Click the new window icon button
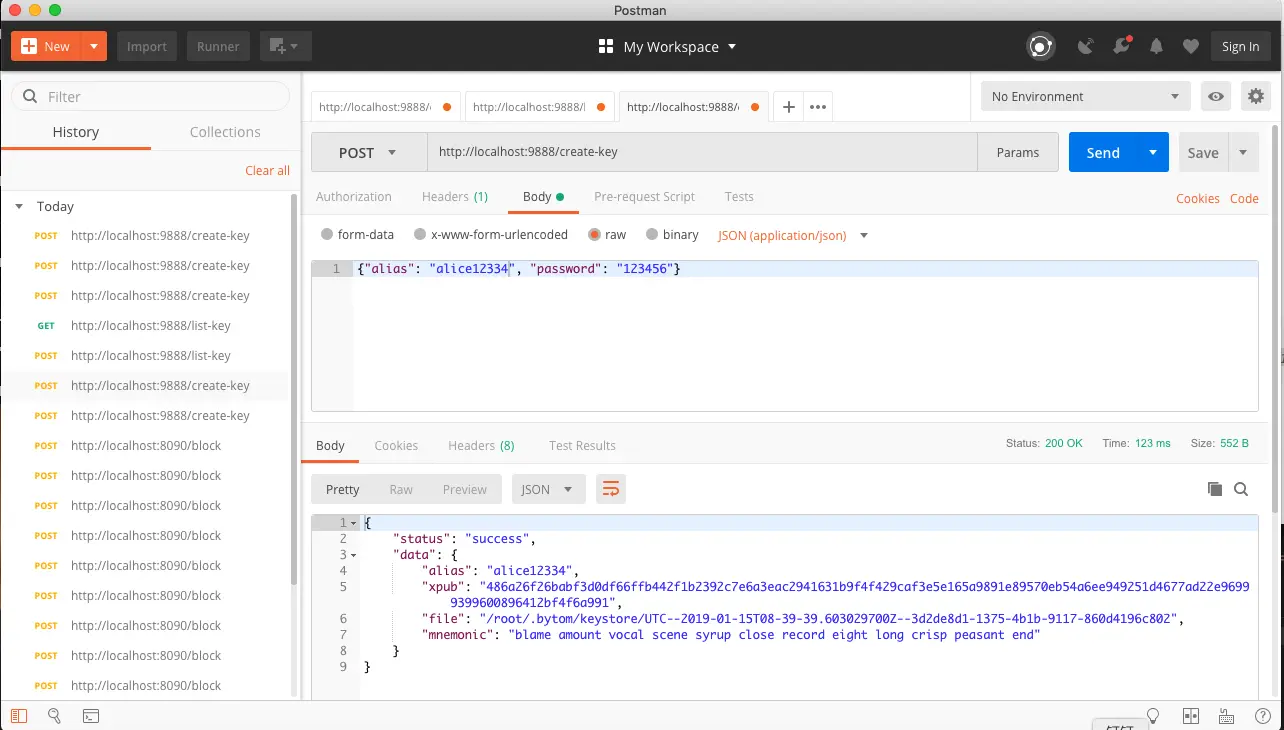Image resolution: width=1284 pixels, height=730 pixels. [286, 46]
